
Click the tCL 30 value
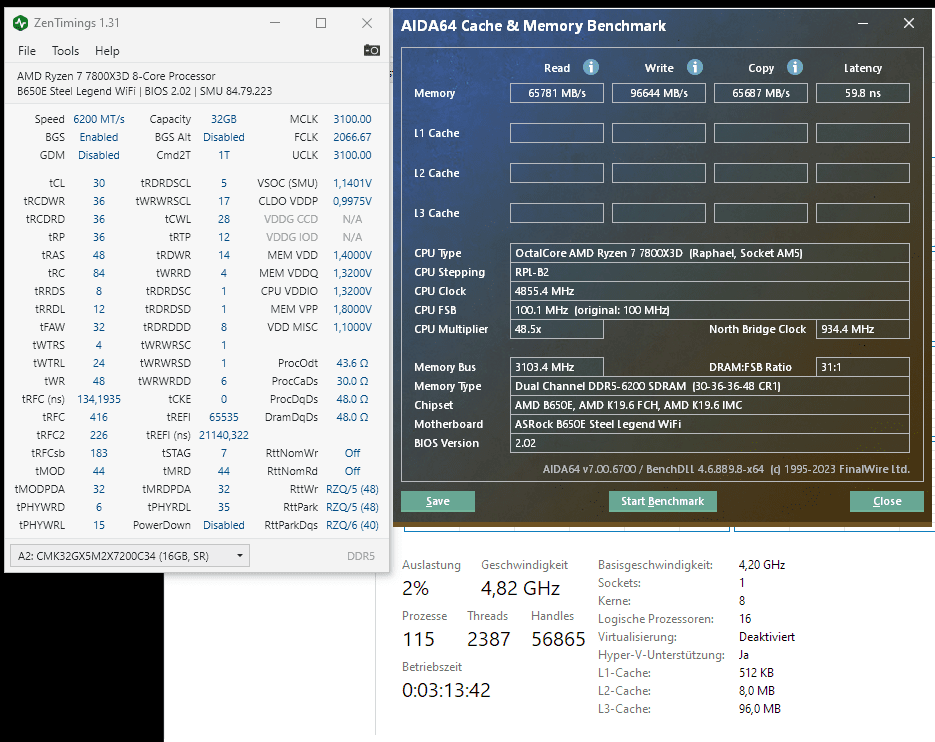[99, 183]
